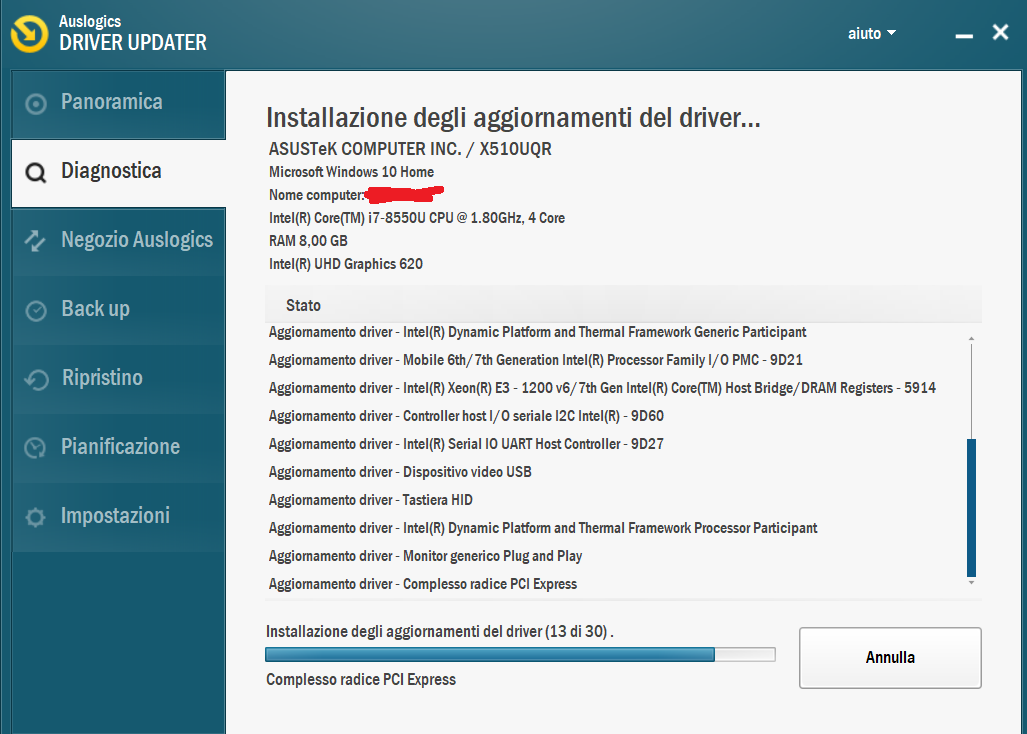Open the Panoramica tab
1027x734 pixels.
[119, 104]
